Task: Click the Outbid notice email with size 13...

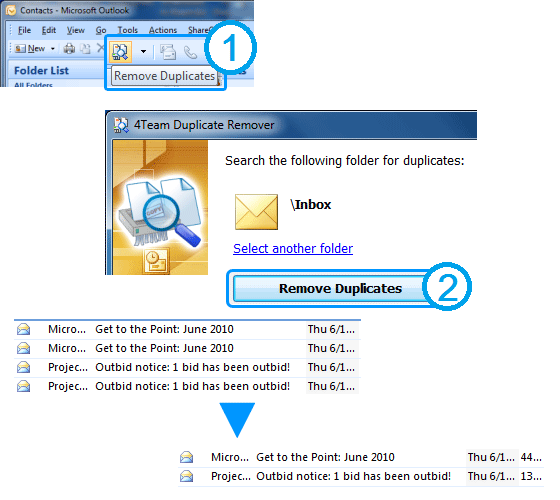Action: [x=361, y=476]
